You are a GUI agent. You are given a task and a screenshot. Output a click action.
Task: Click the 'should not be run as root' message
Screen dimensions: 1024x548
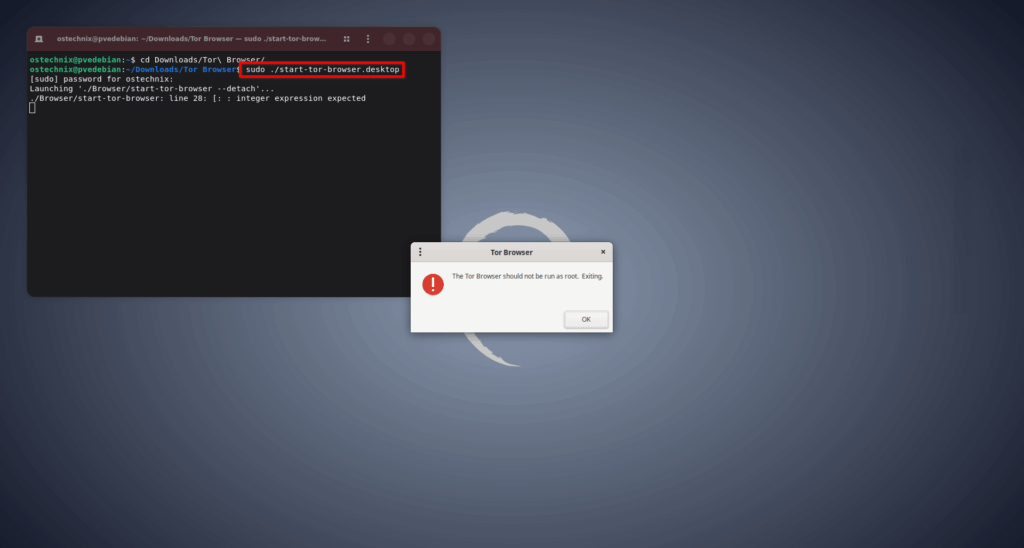coord(528,276)
